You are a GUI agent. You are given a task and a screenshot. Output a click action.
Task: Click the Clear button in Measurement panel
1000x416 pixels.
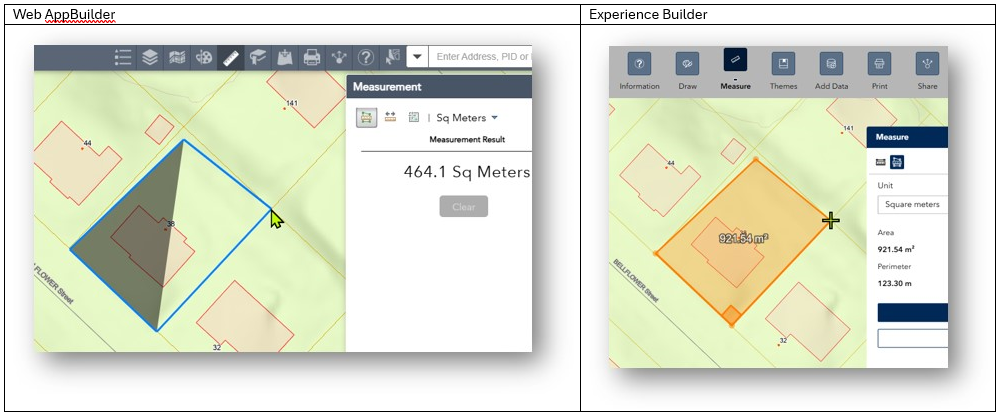click(x=464, y=207)
